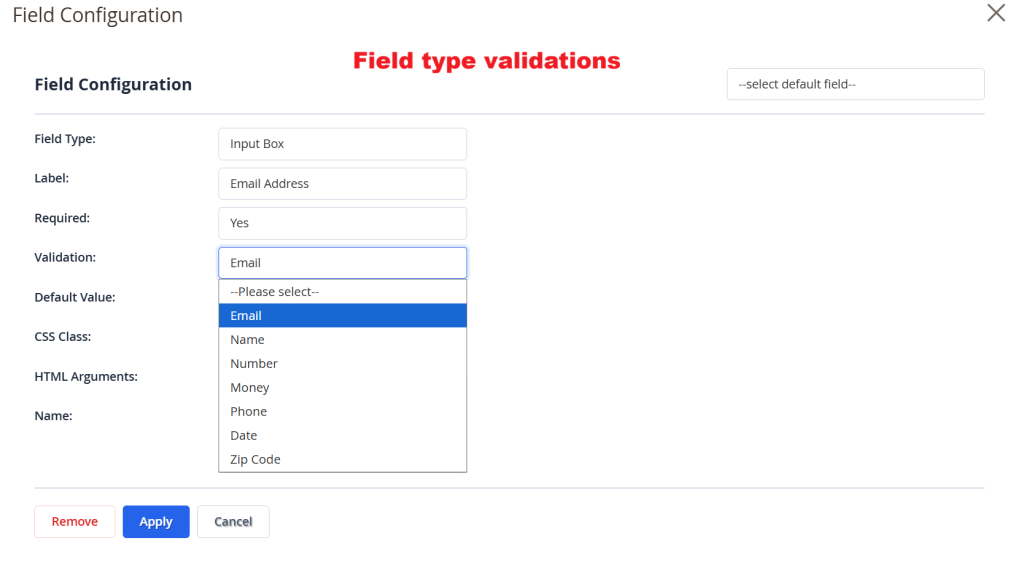
Task: Click the CSS Class: label text
Action: coord(63,337)
